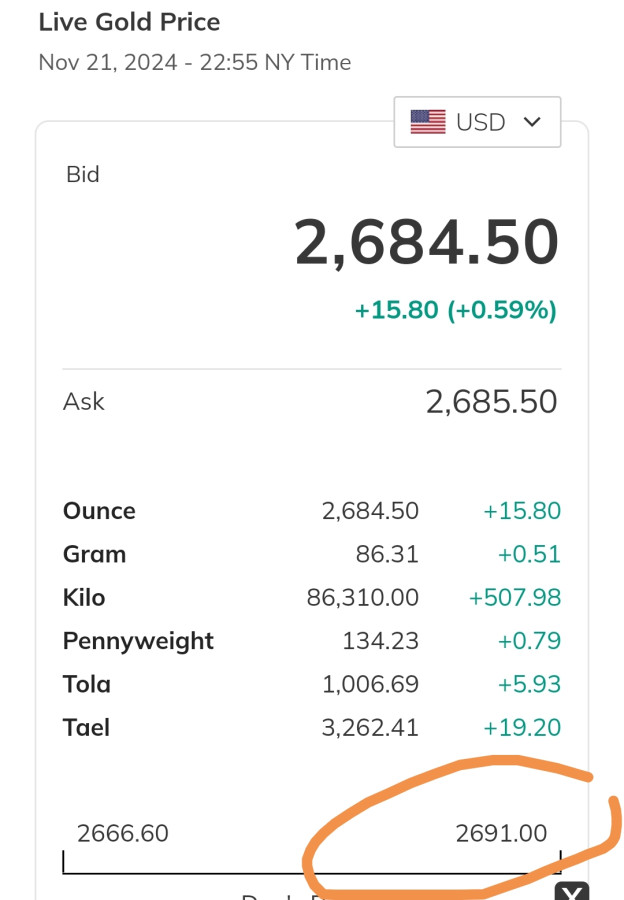Image resolution: width=624 pixels, height=900 pixels.
Task: Click the Tola price 1,006.69
Action: click(x=370, y=685)
